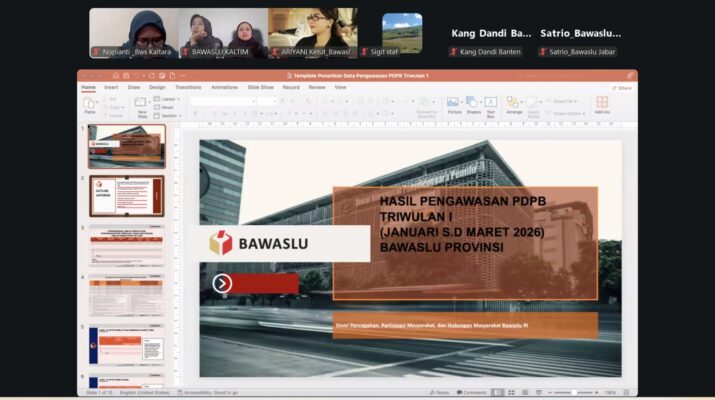Open the Shapes gallery icon

coord(473,104)
